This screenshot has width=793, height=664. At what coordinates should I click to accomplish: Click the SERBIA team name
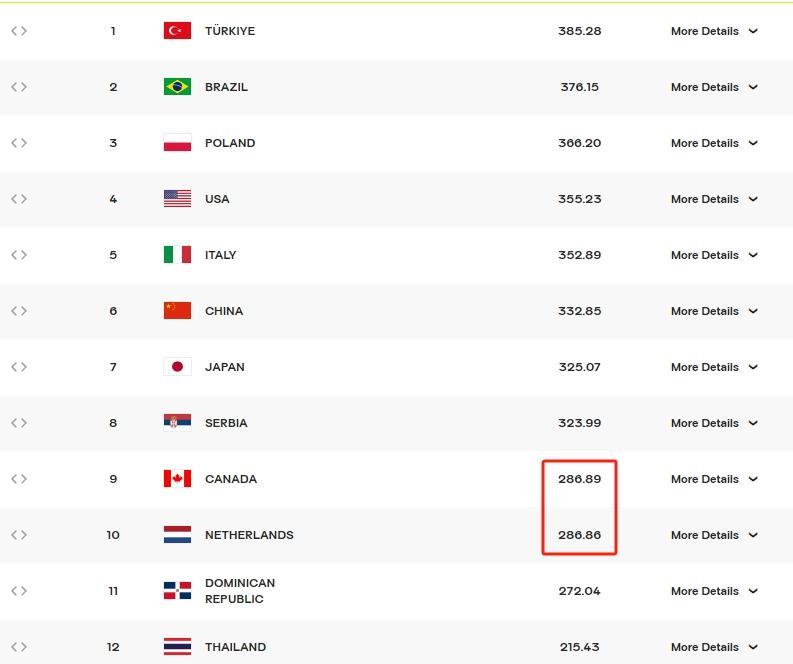pos(226,423)
